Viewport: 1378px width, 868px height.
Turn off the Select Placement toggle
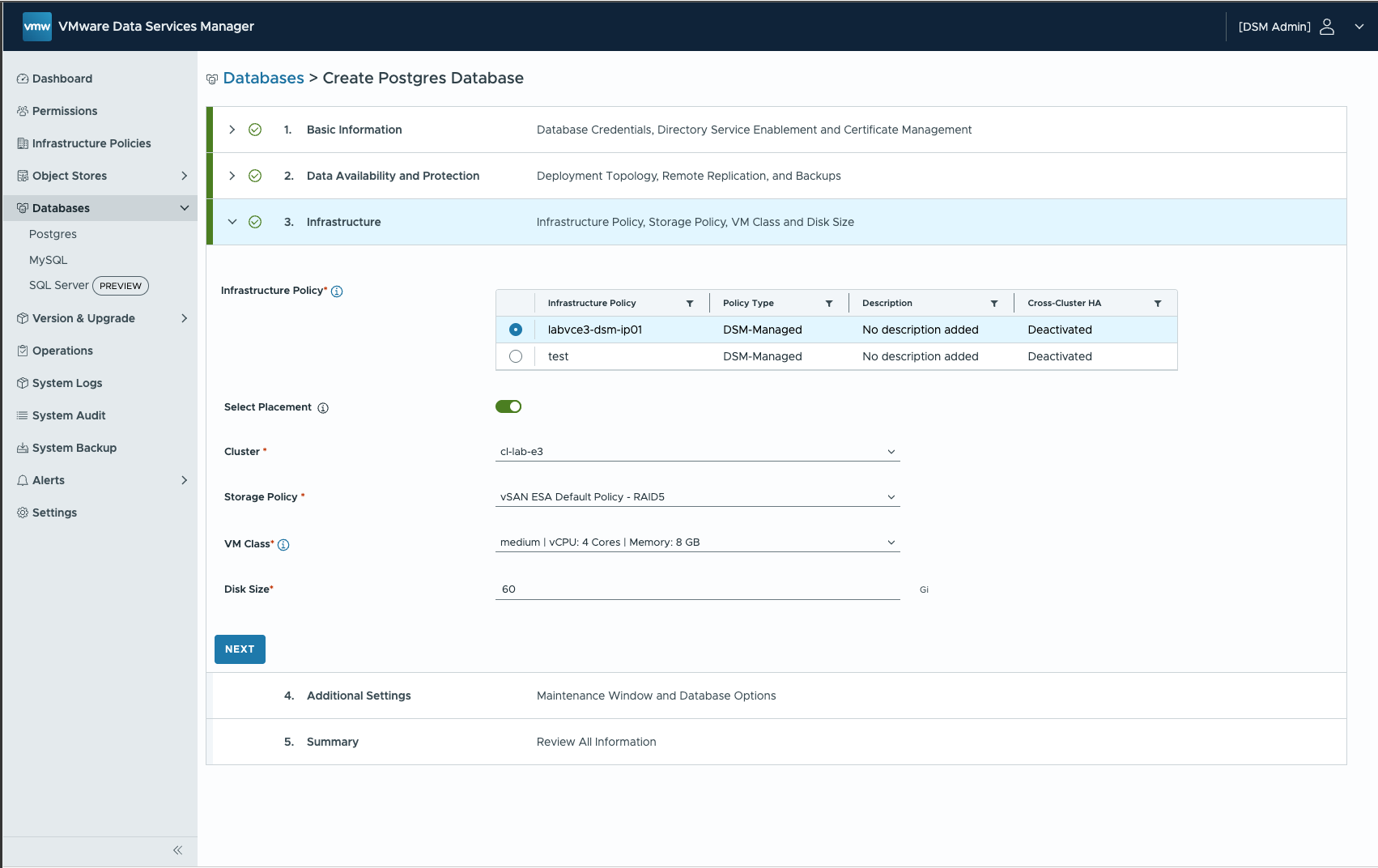pyautogui.click(x=508, y=406)
